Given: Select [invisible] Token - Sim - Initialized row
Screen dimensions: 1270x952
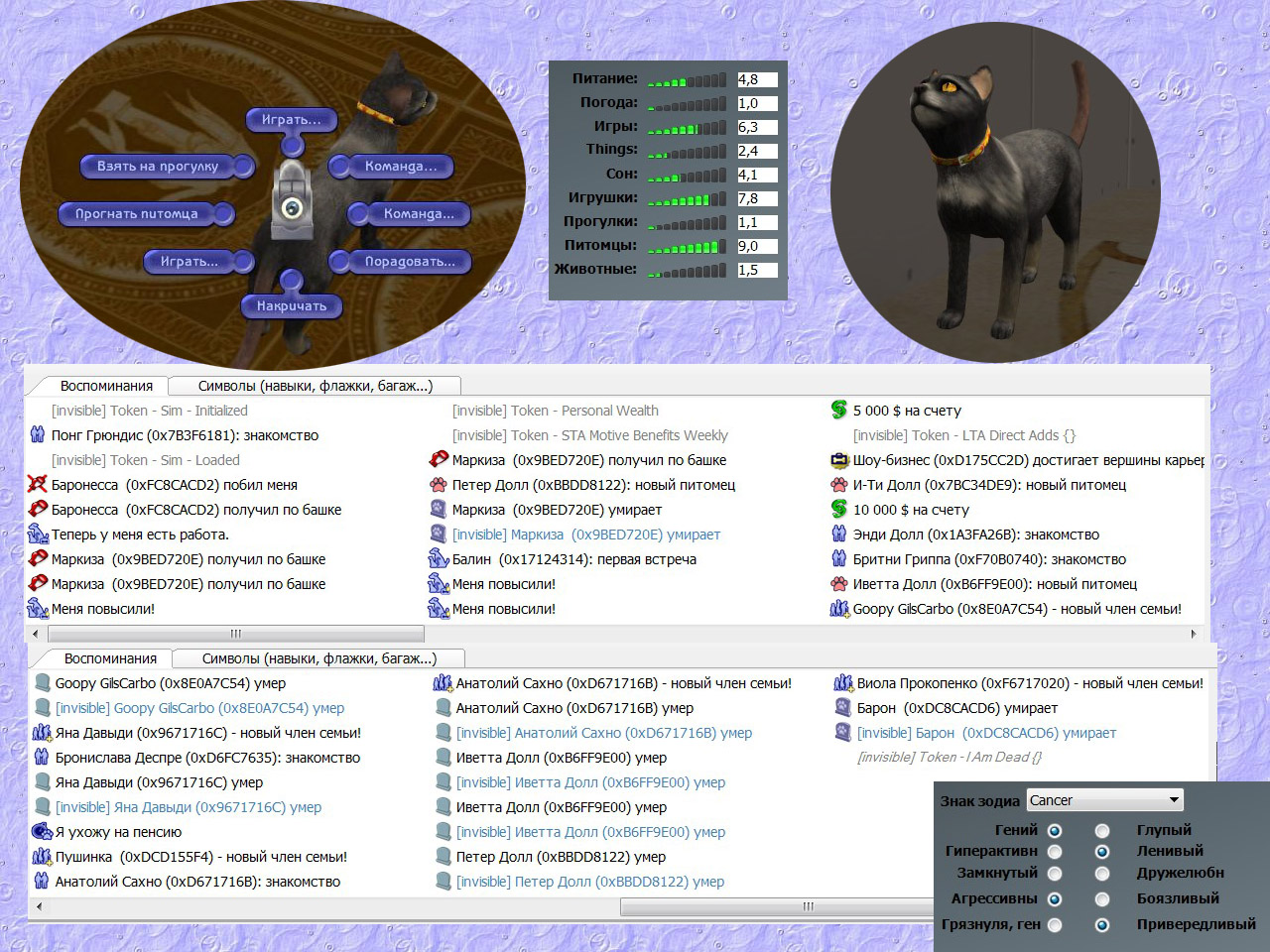Looking at the screenshot, I should coord(149,411).
